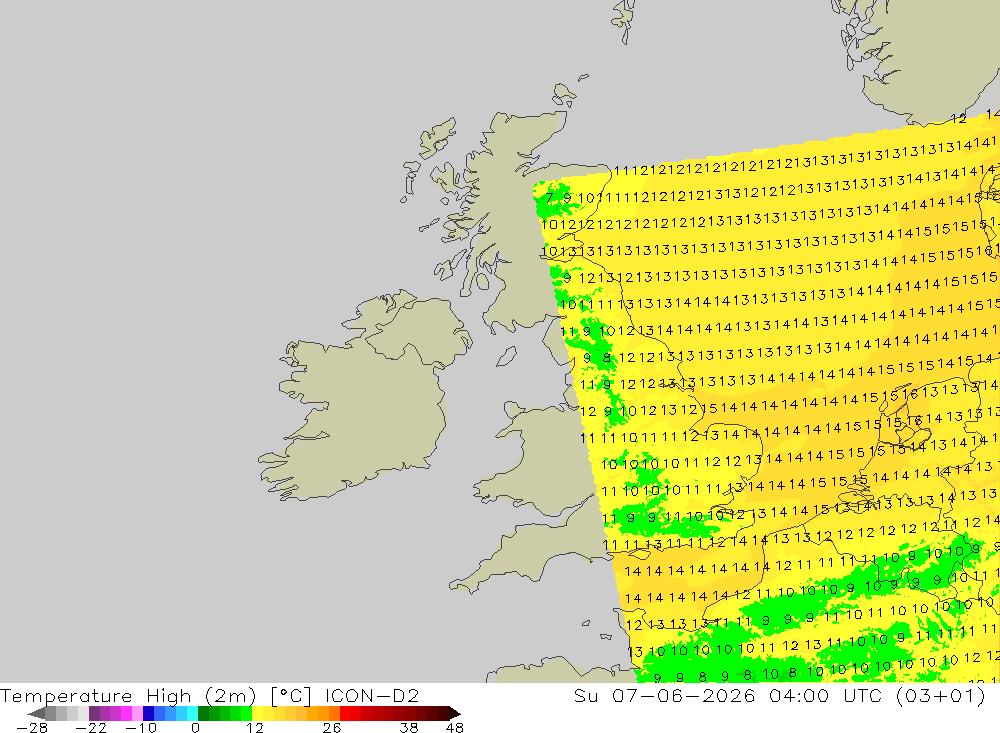
Task: Click the '7' temperature value off Scotland's east coast
Action: (x=549, y=197)
